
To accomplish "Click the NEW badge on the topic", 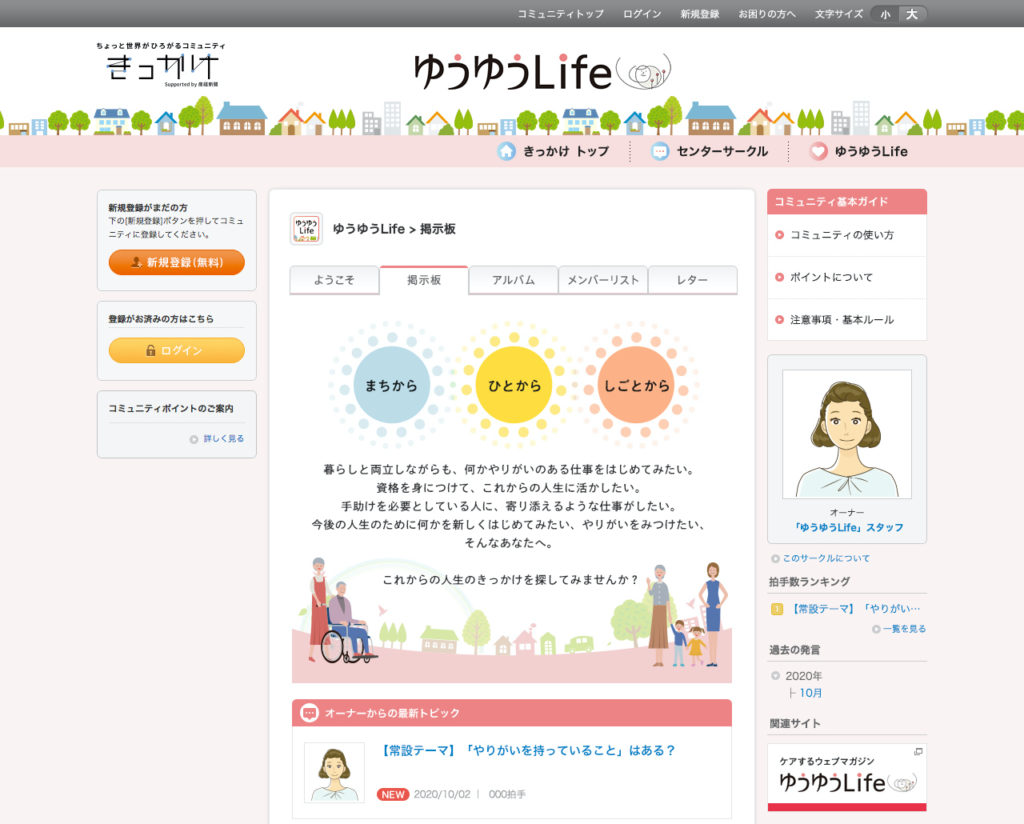I will pyautogui.click(x=393, y=794).
